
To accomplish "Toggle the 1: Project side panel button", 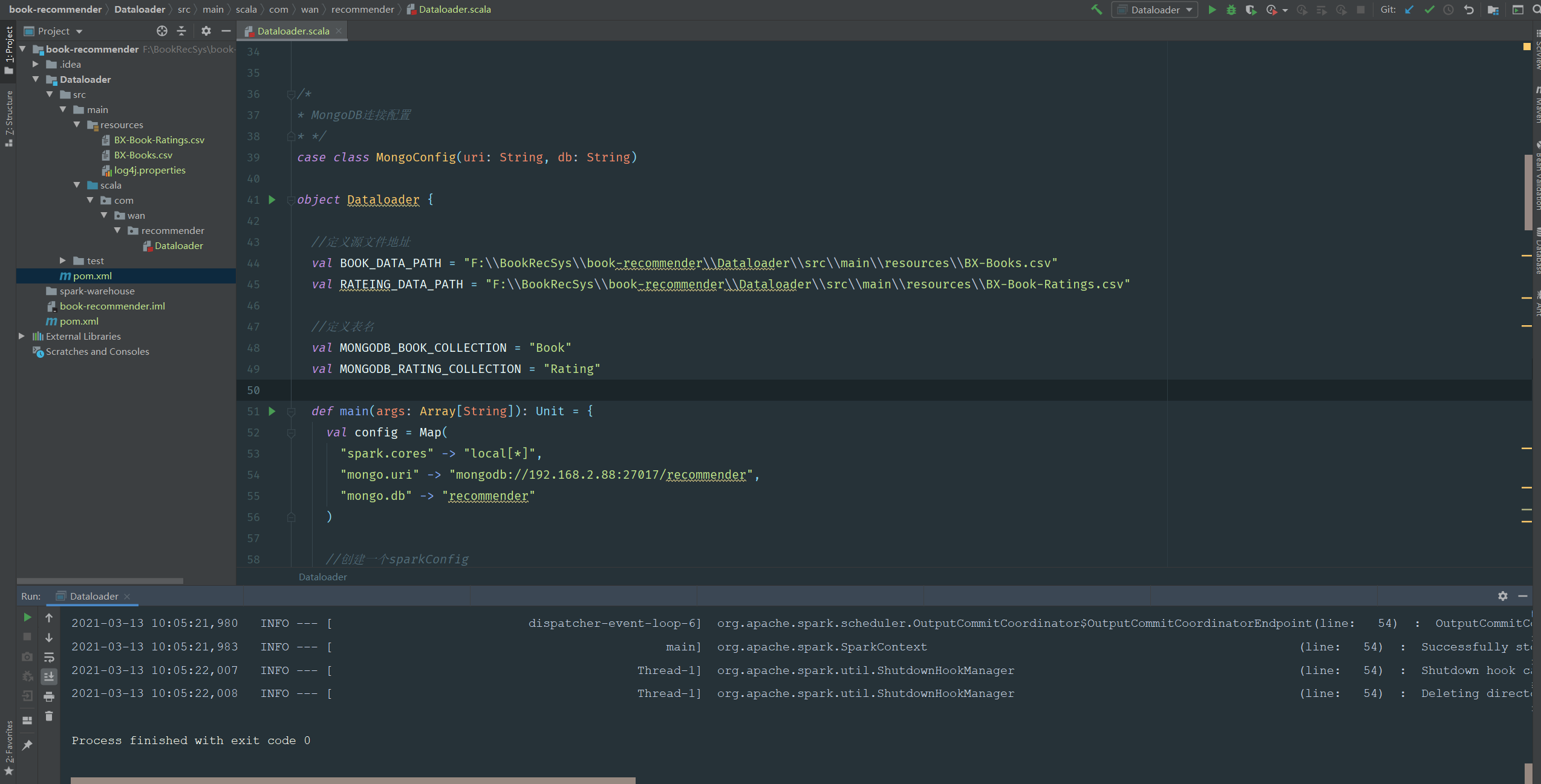I will (8, 50).
